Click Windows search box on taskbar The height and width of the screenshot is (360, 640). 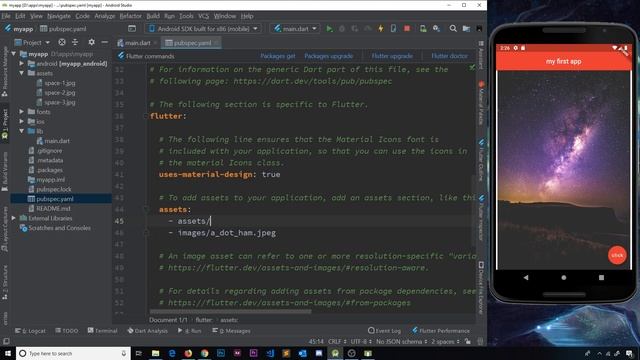pyautogui.click(x=73, y=353)
